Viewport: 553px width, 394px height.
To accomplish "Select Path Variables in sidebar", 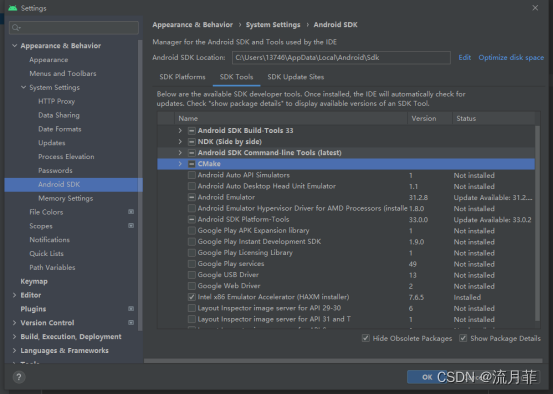I will pyautogui.click(x=52, y=267).
